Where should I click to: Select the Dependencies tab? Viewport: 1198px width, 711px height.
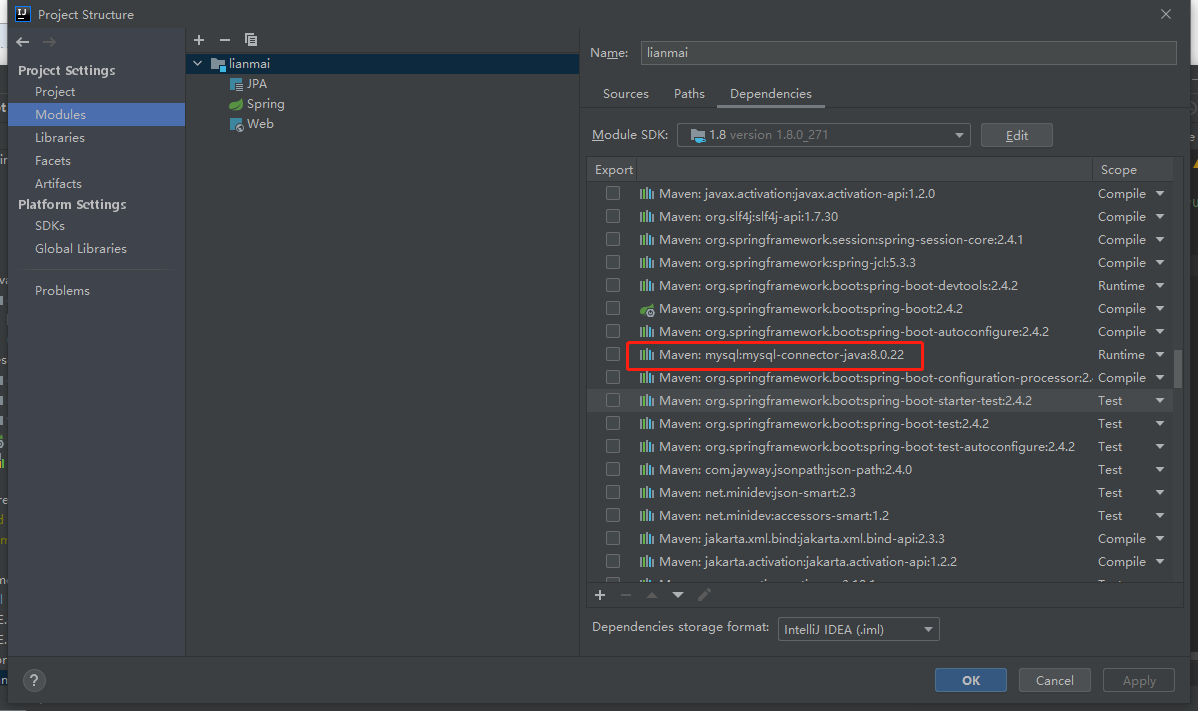[x=771, y=93]
